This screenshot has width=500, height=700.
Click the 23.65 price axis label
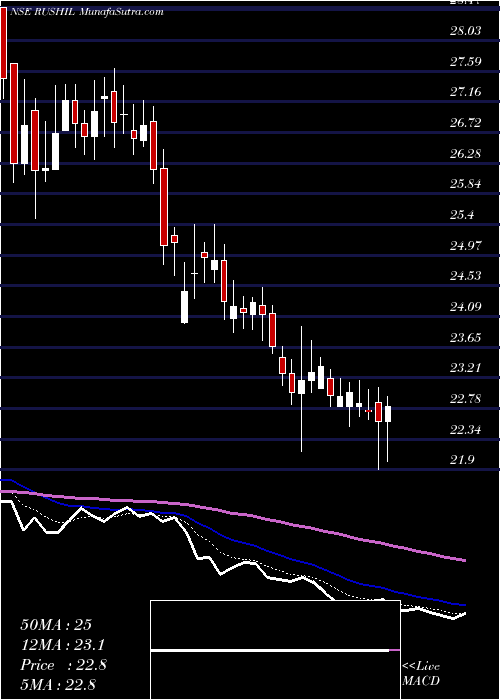[x=465, y=338]
